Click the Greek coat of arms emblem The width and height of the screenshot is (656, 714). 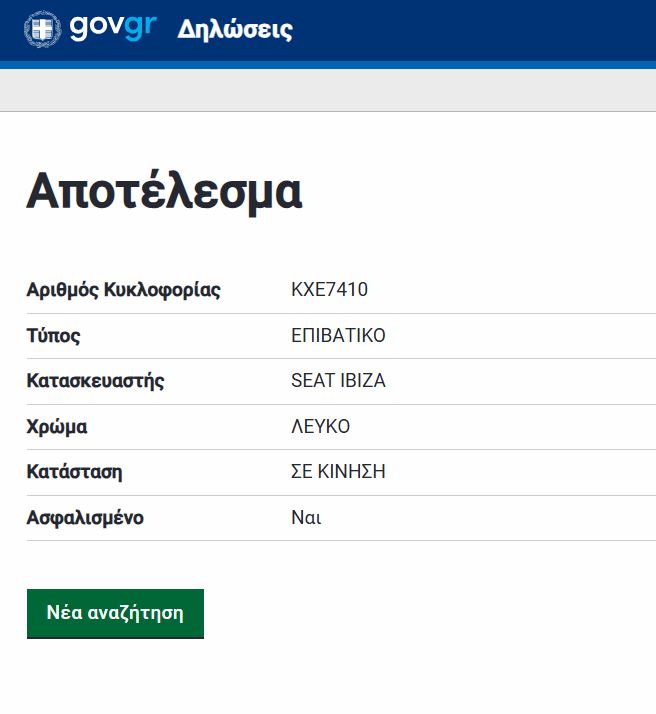pos(42,29)
